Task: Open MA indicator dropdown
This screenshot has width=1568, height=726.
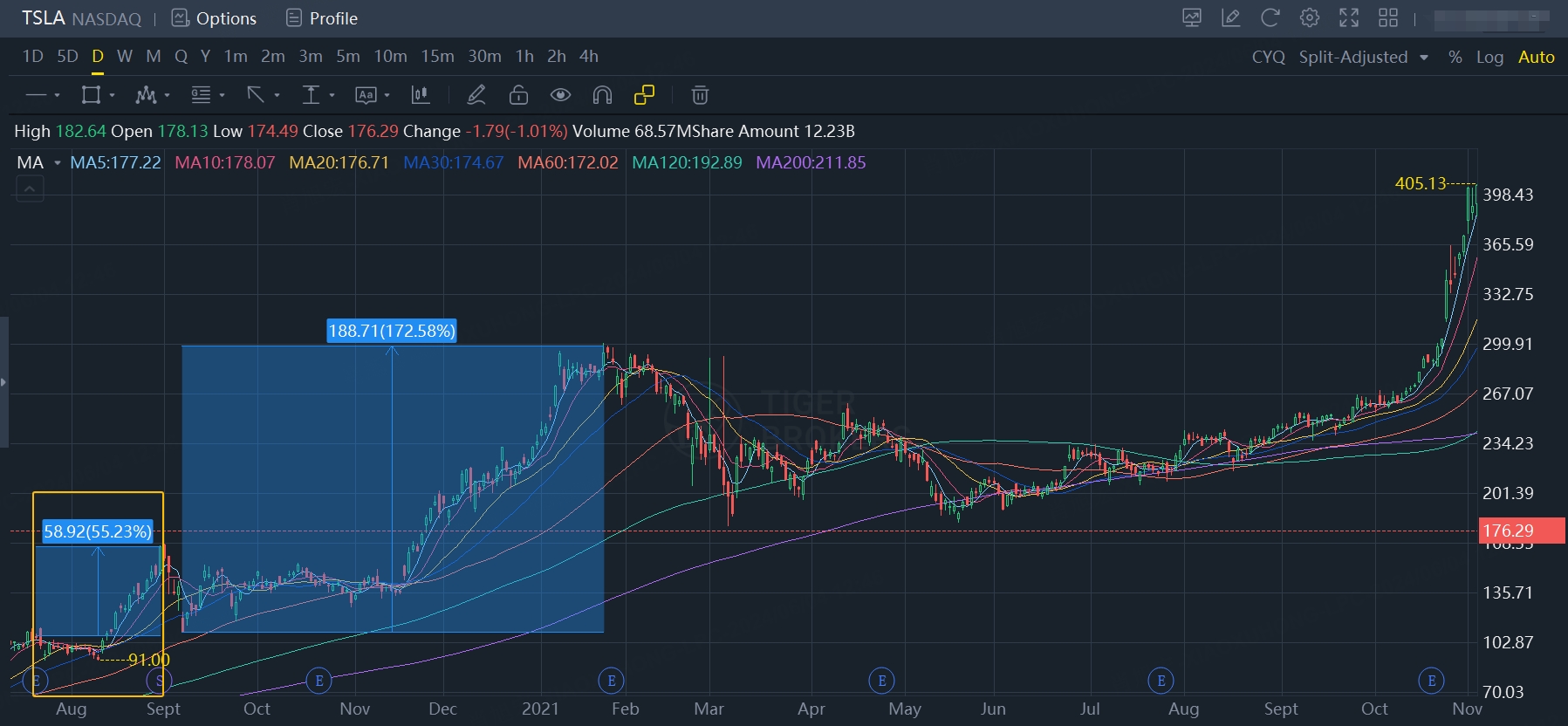Action: (38, 163)
